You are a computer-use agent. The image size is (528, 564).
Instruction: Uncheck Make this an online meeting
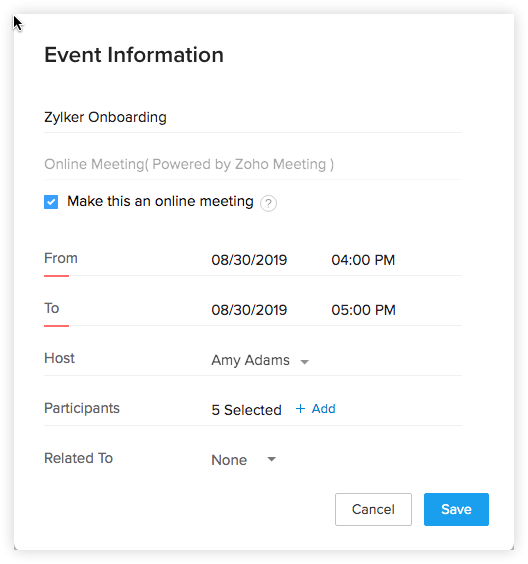click(51, 202)
